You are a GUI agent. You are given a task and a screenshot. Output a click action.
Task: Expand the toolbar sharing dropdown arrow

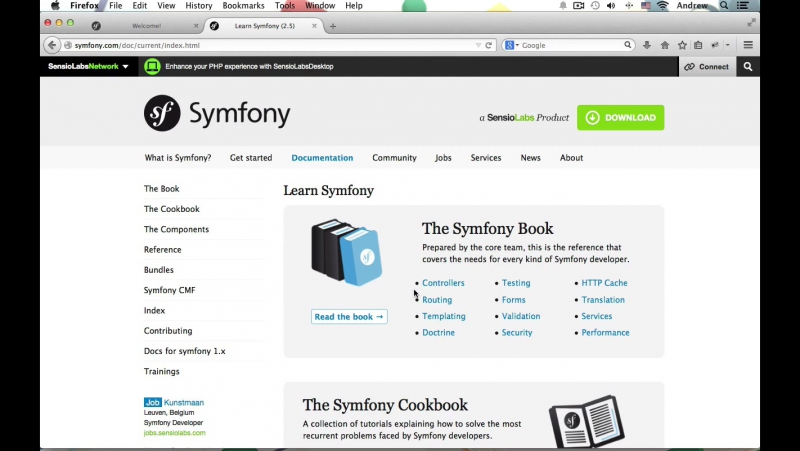[728, 45]
